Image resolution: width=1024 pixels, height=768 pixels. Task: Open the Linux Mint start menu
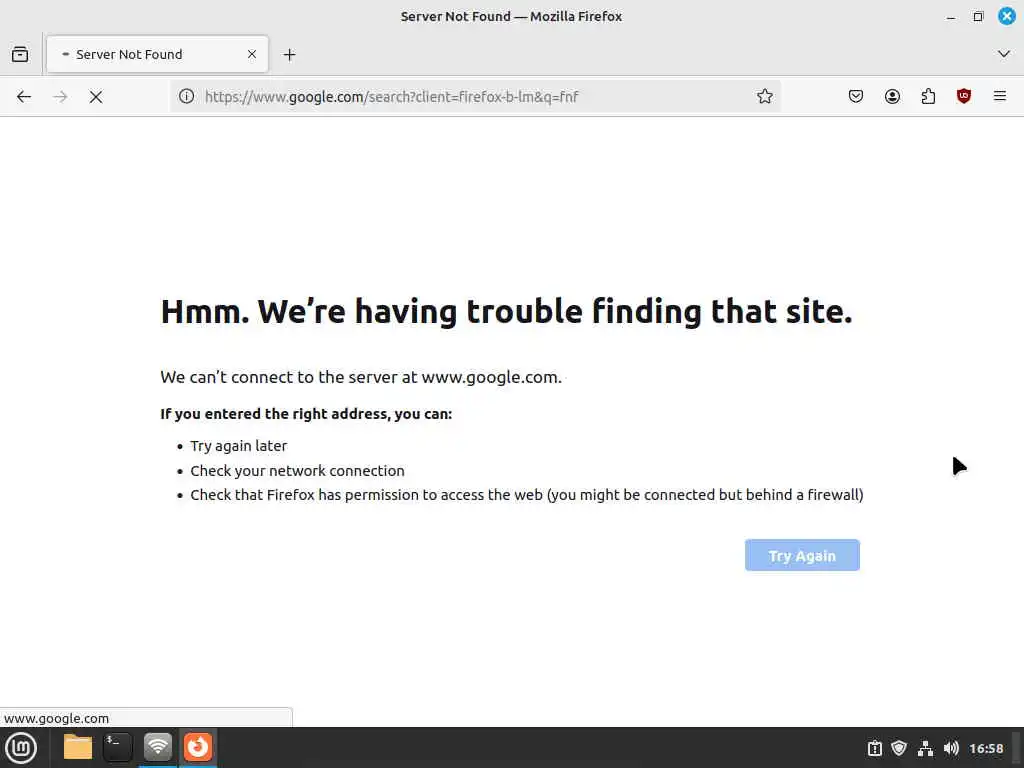22,748
